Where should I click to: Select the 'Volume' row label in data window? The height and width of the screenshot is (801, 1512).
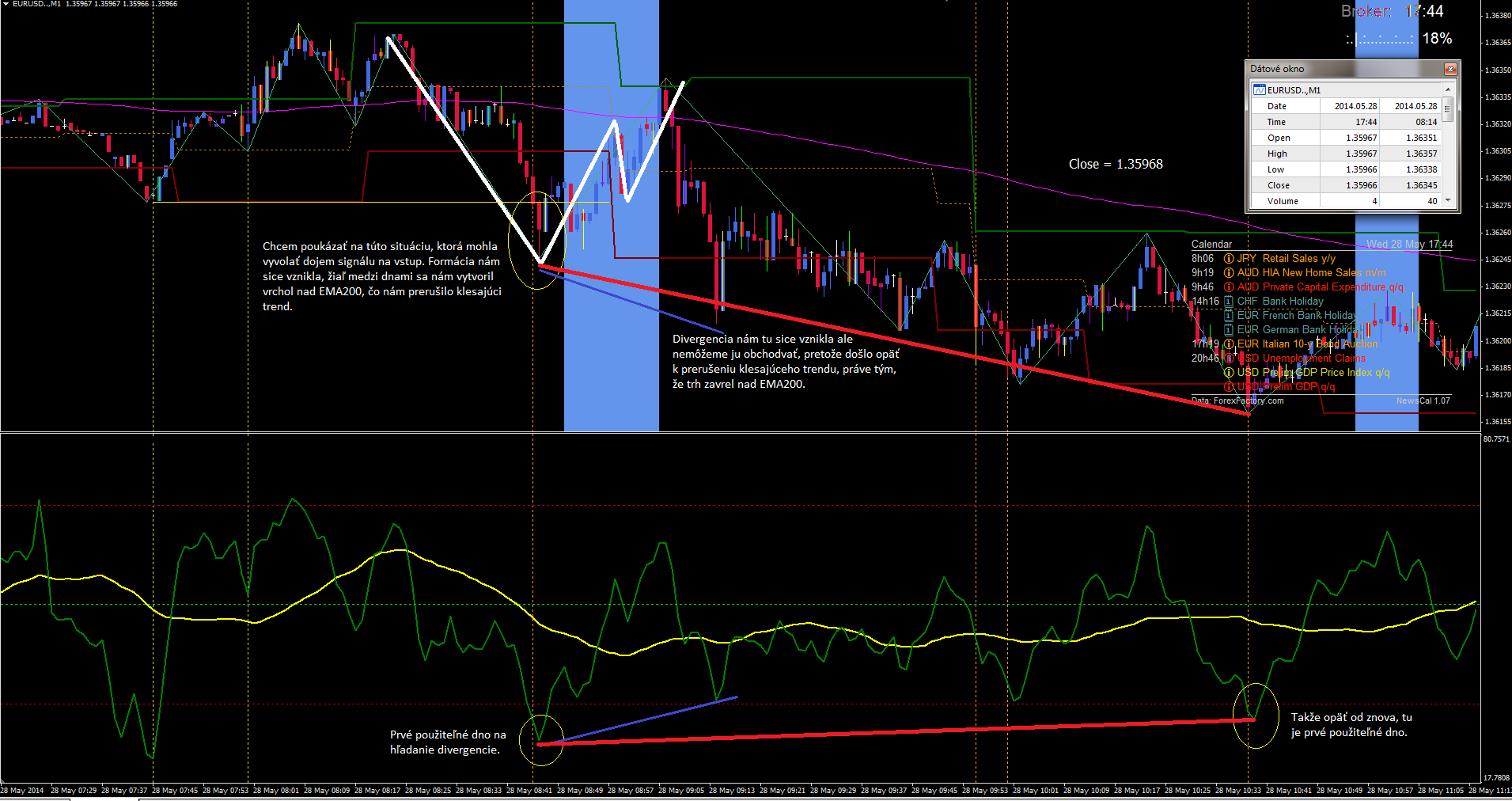pos(1283,201)
